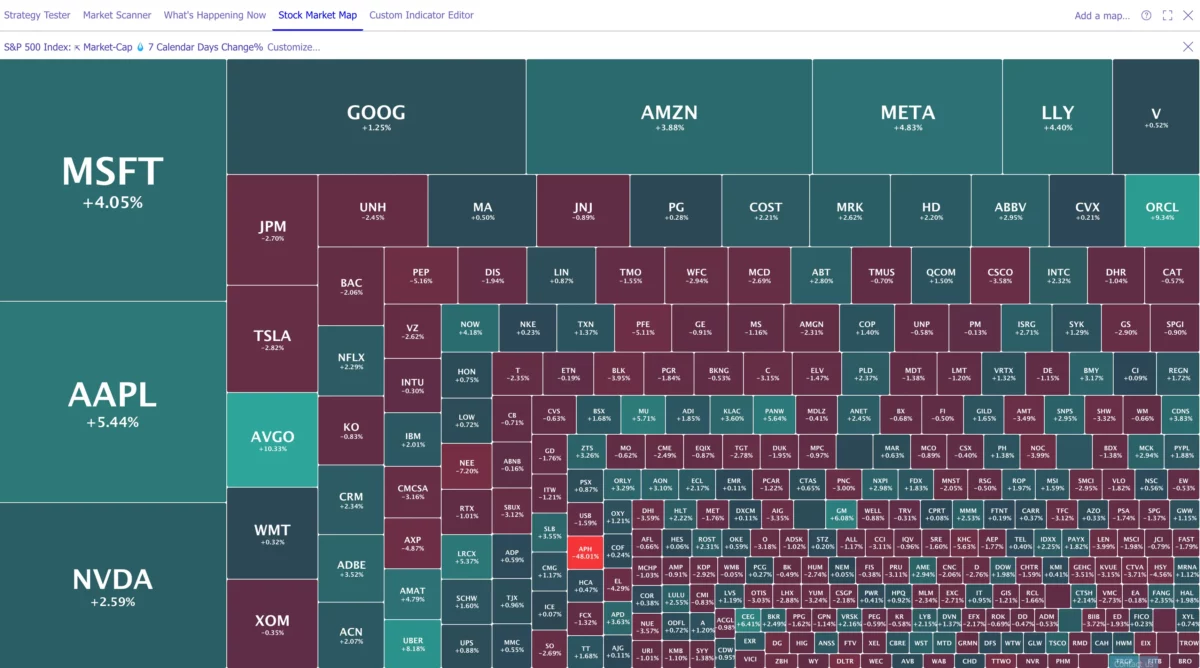Open the help question-mark icon
The height and width of the screenshot is (668, 1200).
1146,15
